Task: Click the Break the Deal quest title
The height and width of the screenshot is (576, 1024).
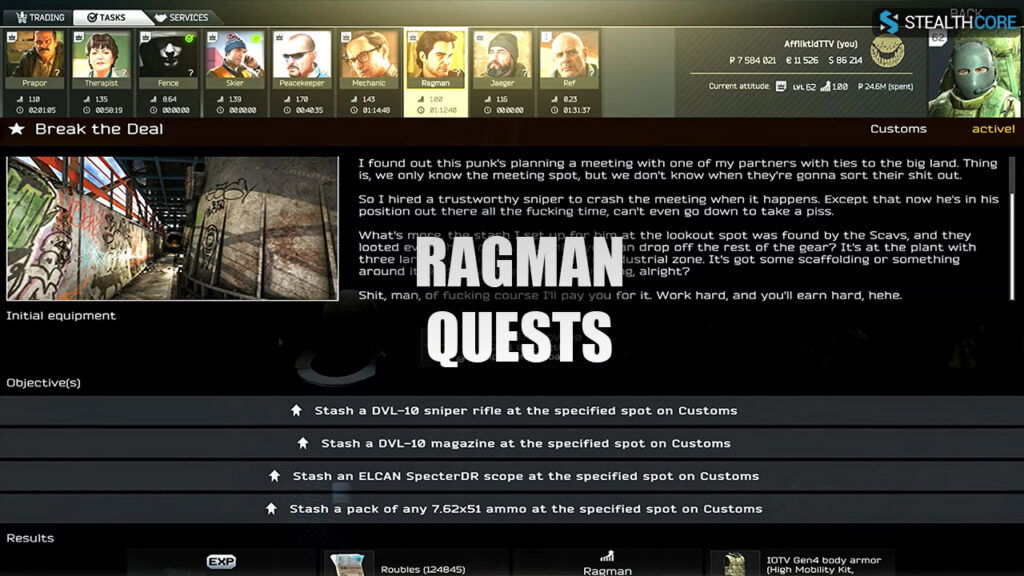Action: (99, 129)
